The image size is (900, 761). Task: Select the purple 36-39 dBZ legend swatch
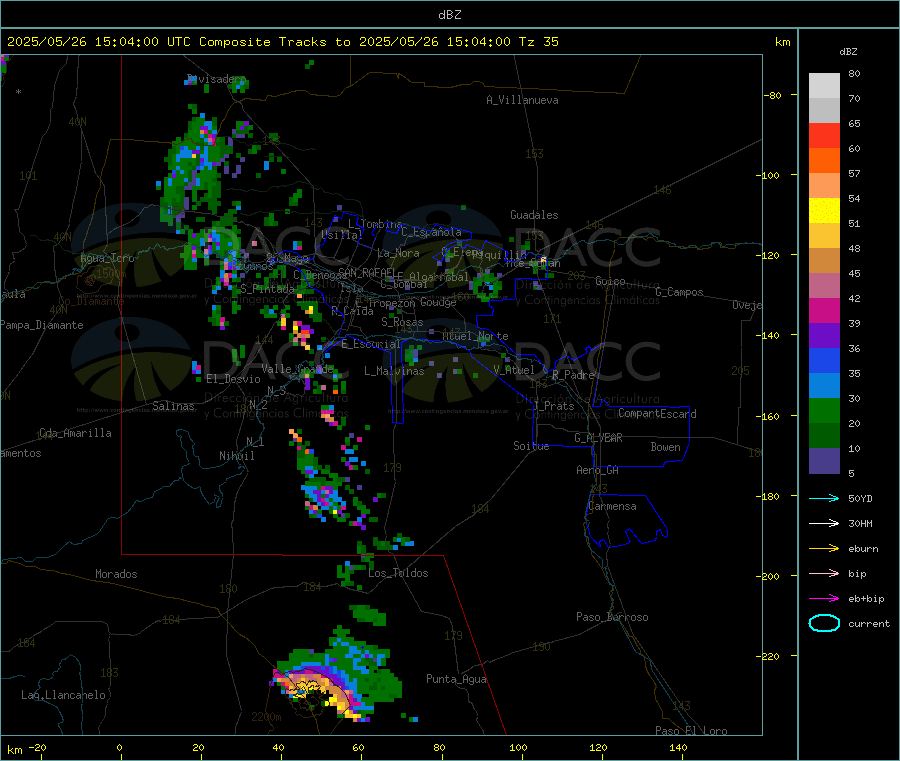(x=824, y=336)
